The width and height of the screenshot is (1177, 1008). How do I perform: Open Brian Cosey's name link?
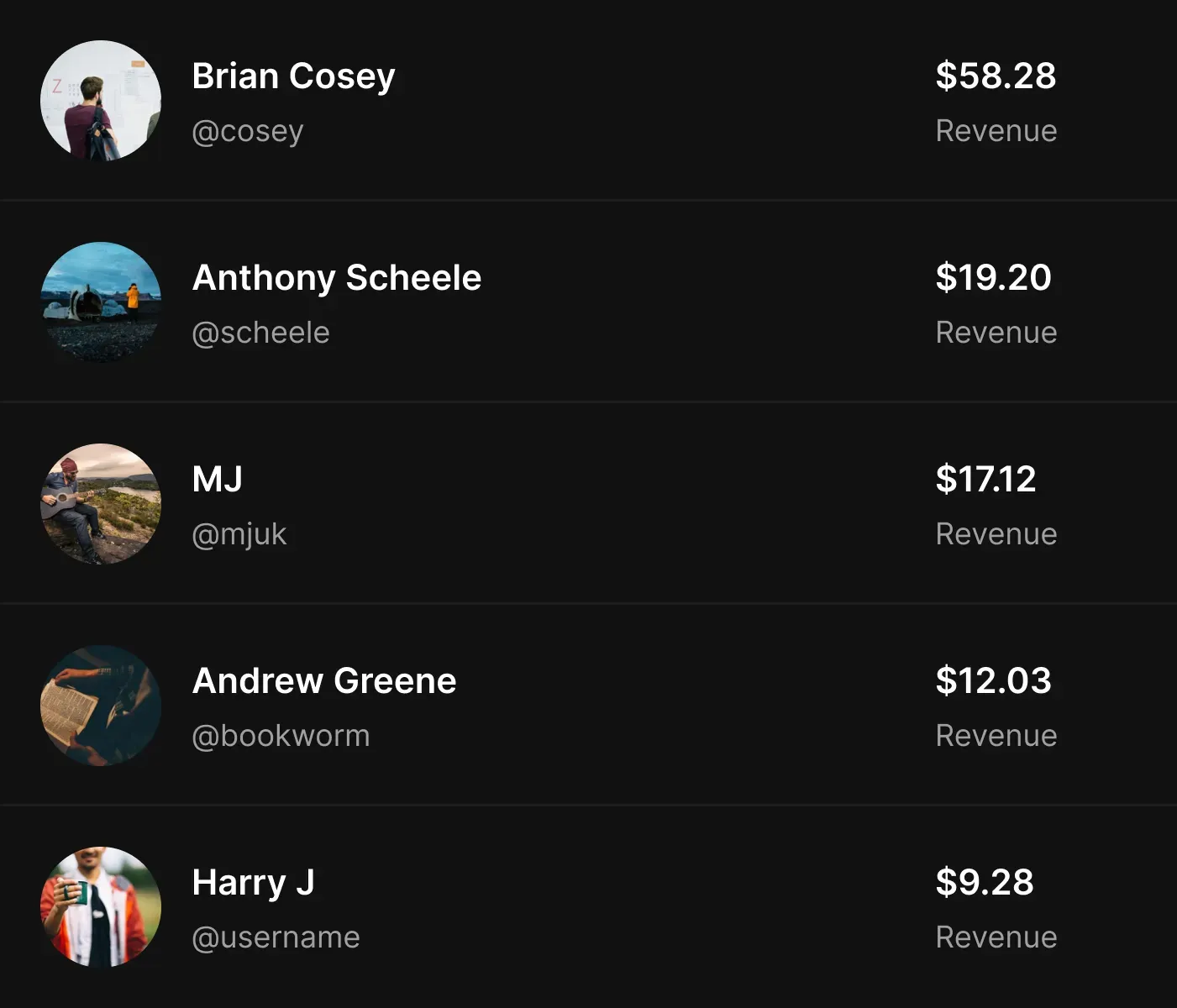(x=293, y=76)
